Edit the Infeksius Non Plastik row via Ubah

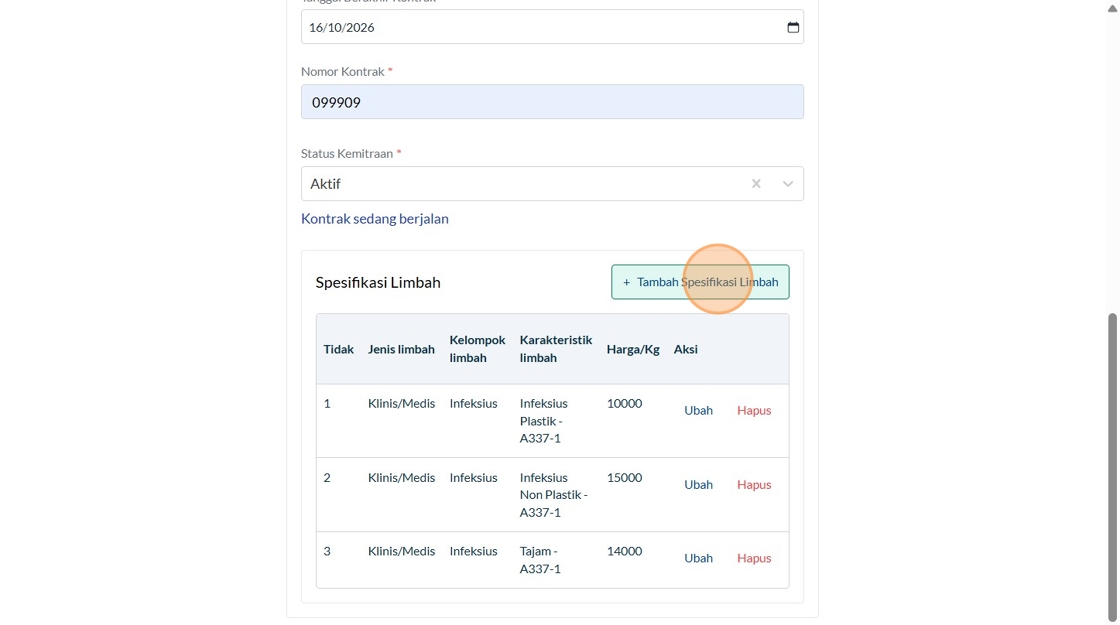698,484
